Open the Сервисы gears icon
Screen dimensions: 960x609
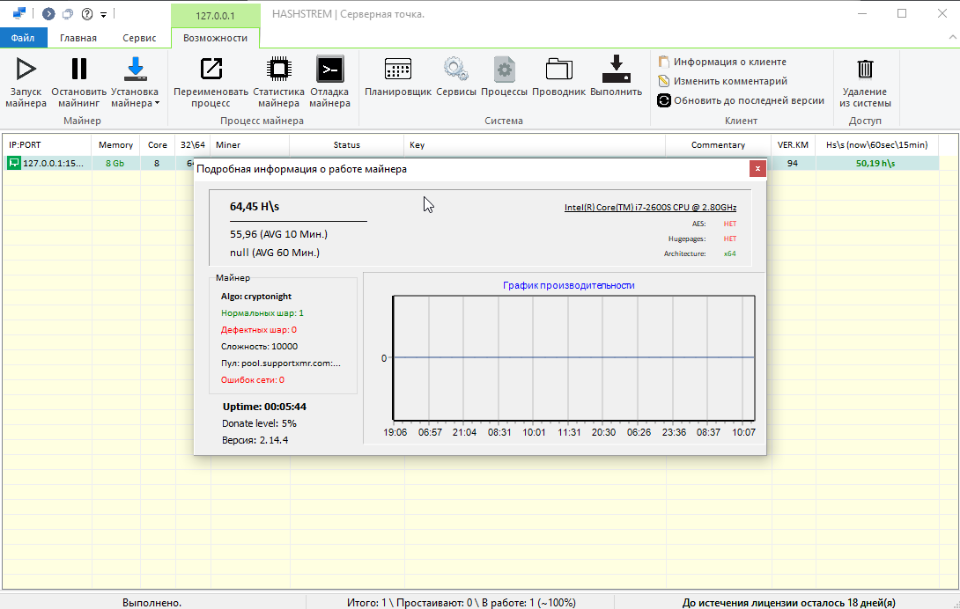point(456,69)
